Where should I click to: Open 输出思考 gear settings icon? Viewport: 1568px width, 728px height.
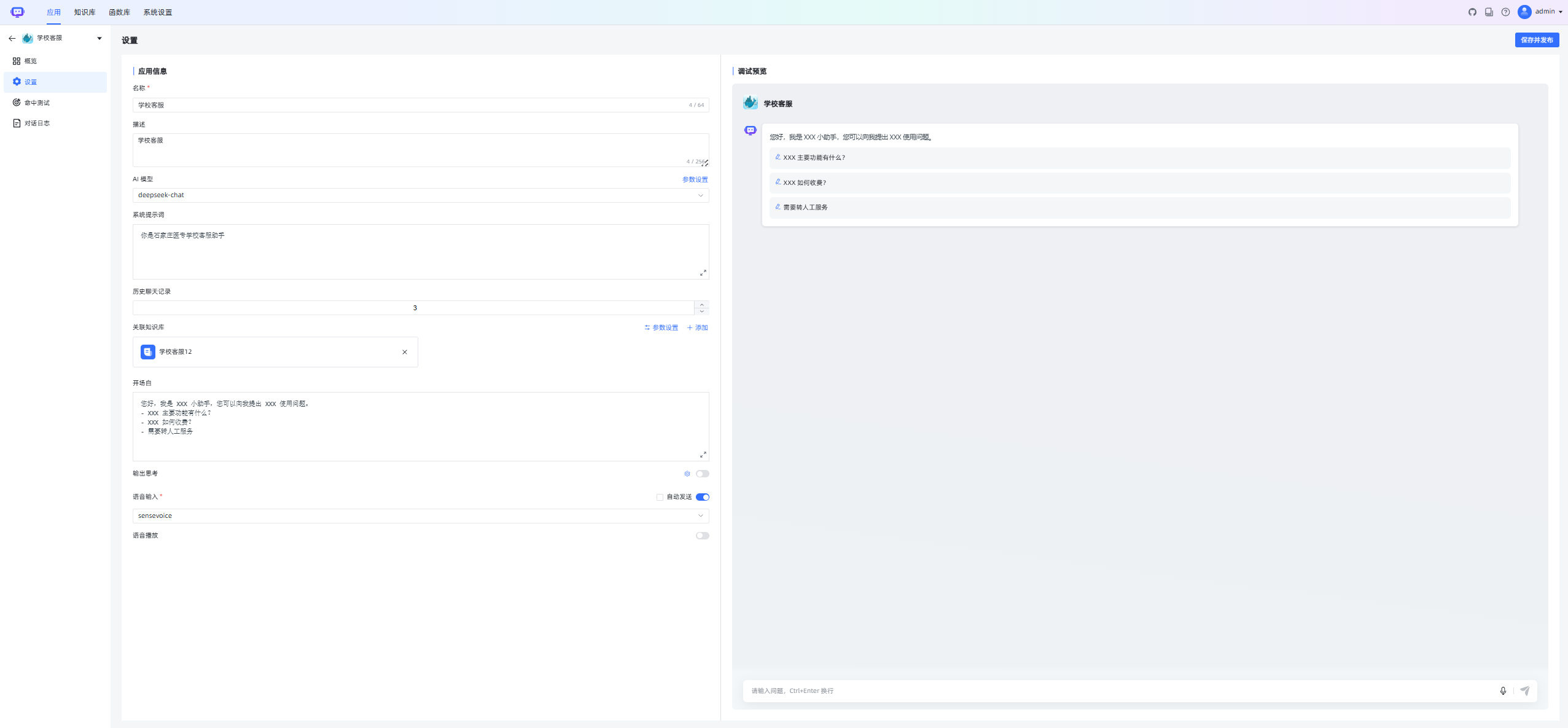click(687, 474)
